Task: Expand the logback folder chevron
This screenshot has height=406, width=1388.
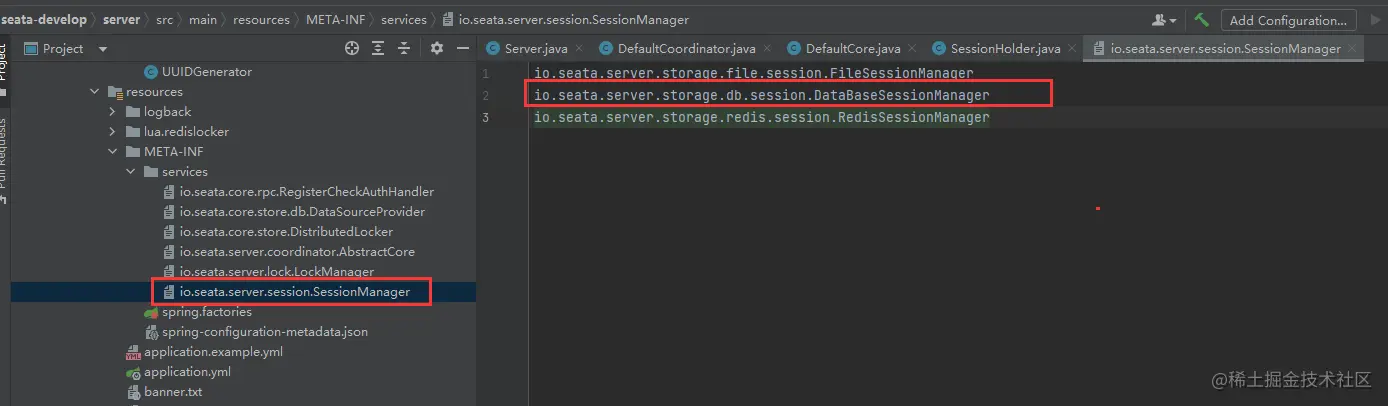Action: [x=113, y=112]
